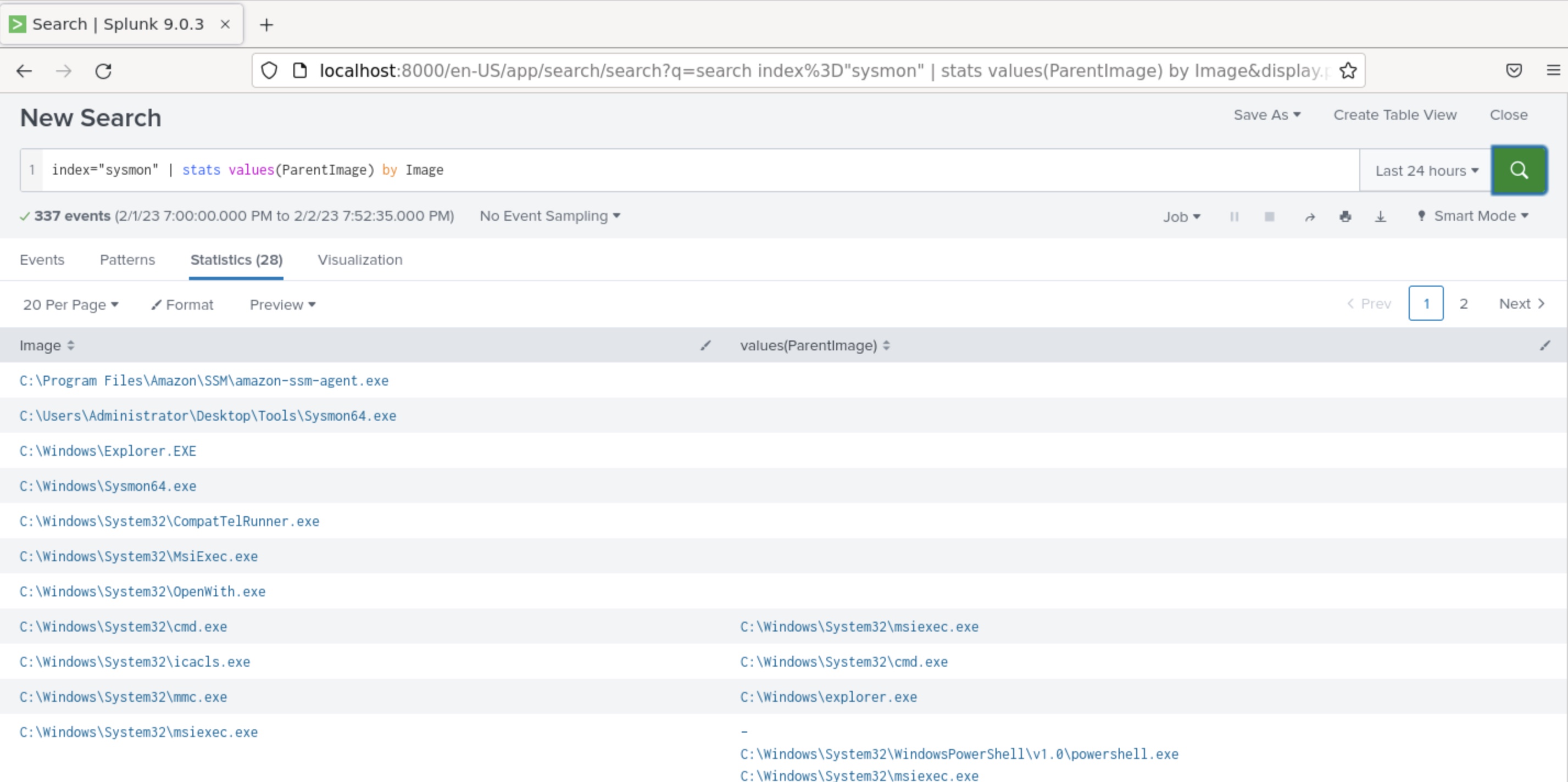
Task: Click the icacls.exe Image value
Action: click(x=135, y=662)
